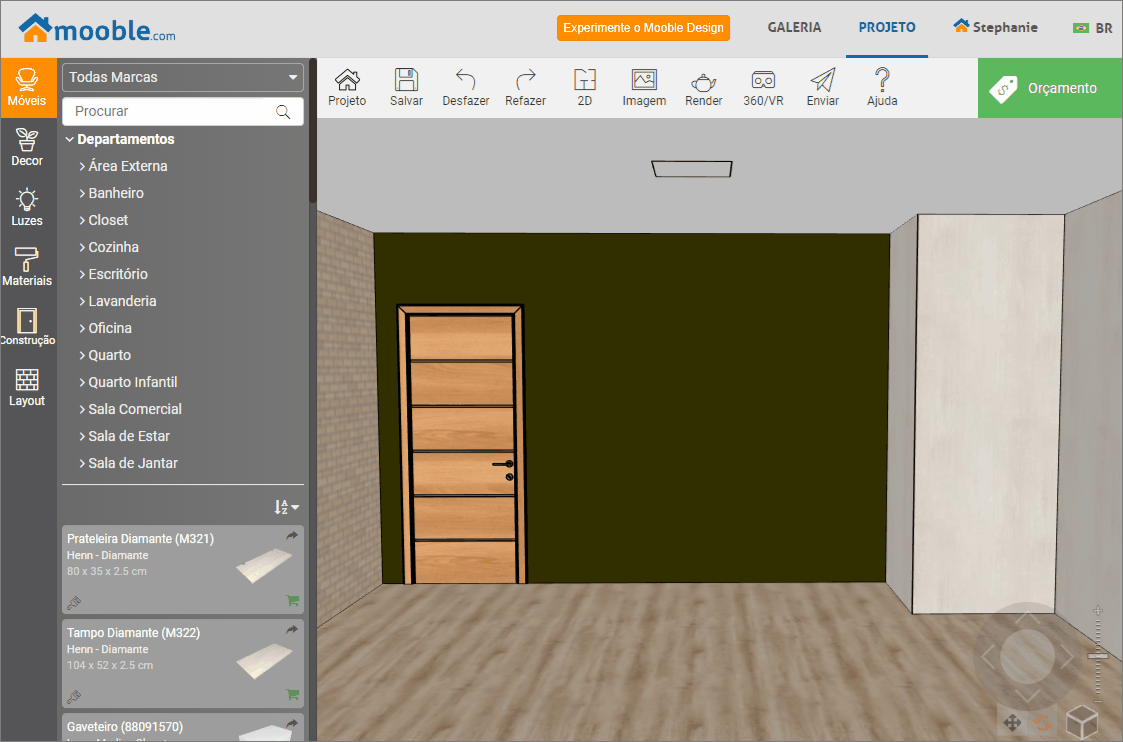
Task: Send project with Enviar paper plane
Action: click(822, 88)
